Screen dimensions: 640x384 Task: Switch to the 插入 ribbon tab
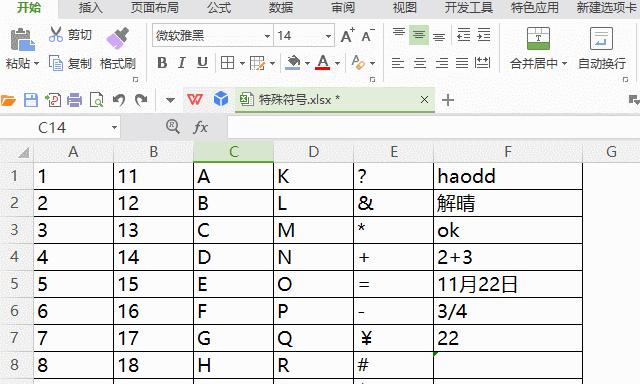click(x=91, y=8)
